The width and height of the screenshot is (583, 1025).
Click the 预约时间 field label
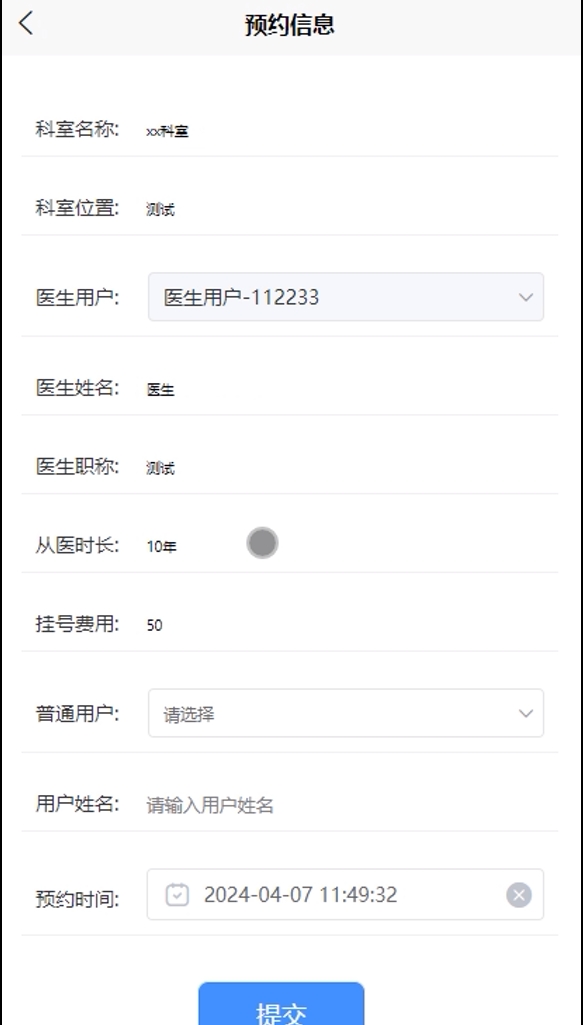(77, 899)
